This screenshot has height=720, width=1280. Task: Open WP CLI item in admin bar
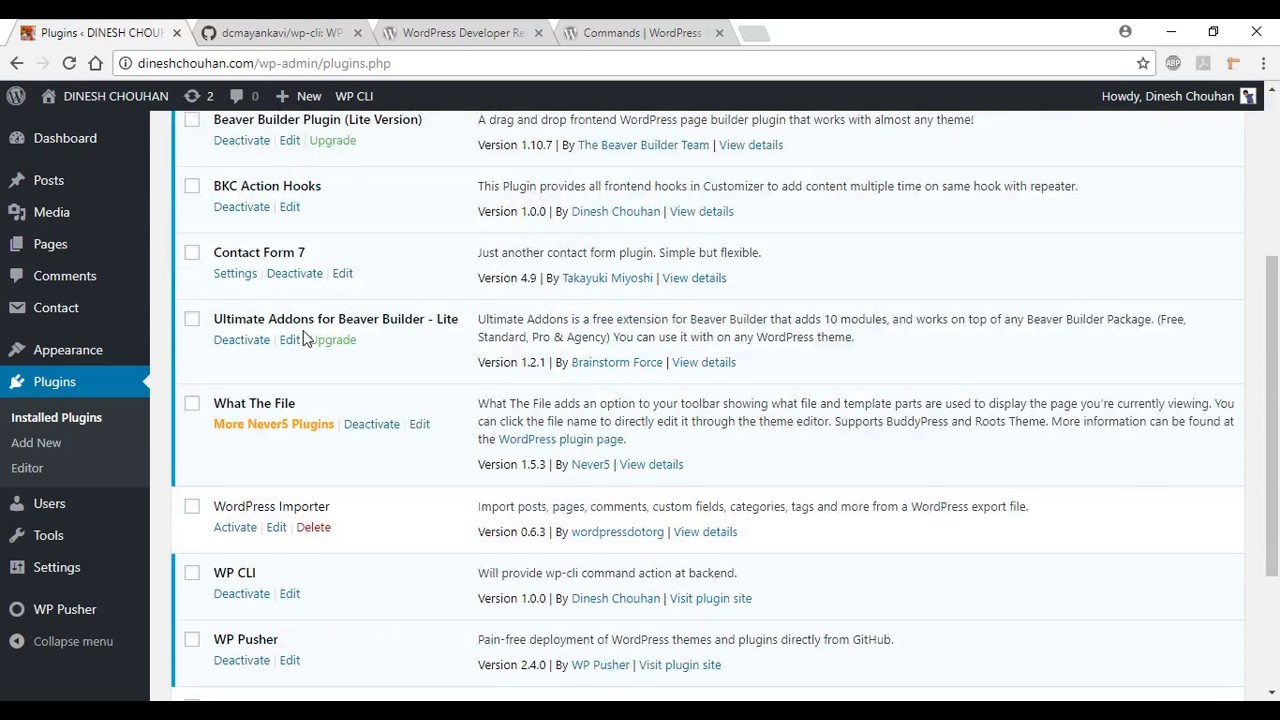coord(354,96)
